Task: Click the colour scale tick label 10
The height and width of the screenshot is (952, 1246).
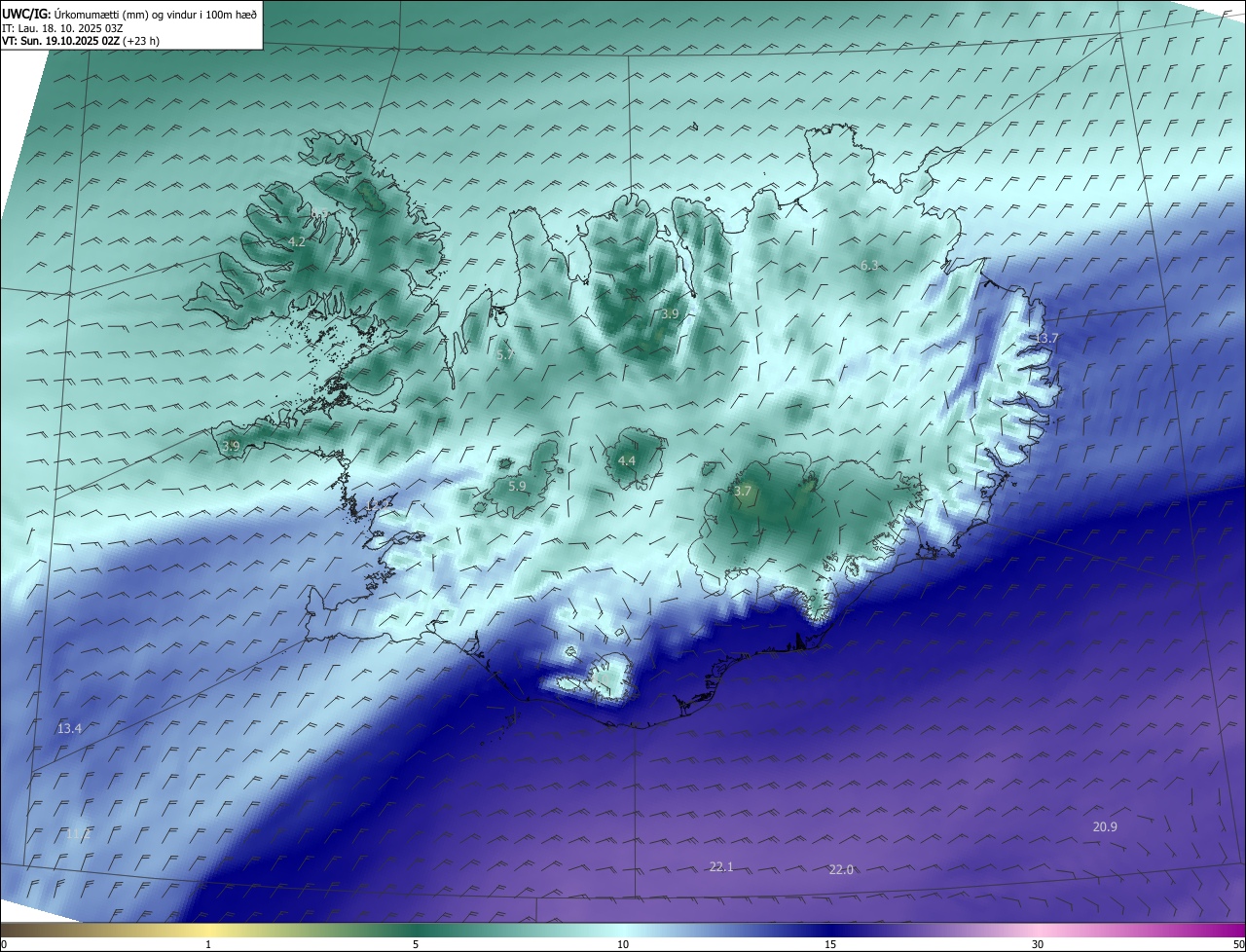Action: [x=623, y=944]
